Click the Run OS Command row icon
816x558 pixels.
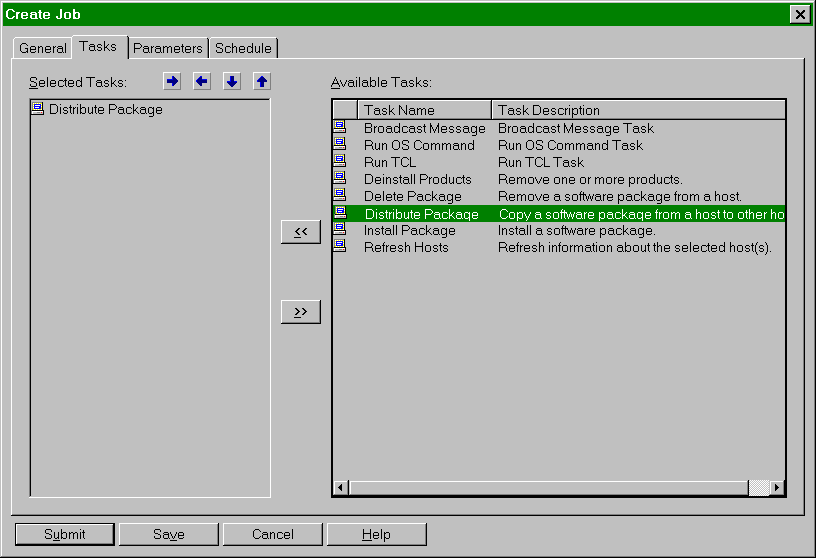click(x=340, y=144)
